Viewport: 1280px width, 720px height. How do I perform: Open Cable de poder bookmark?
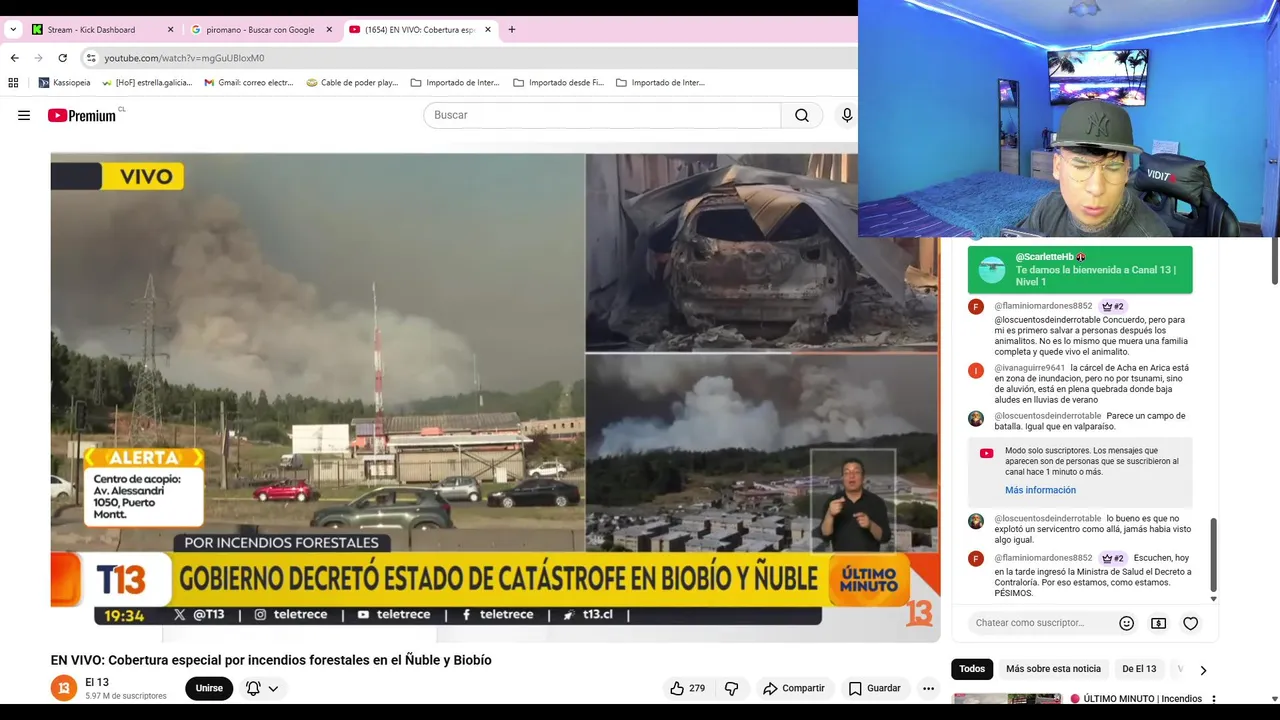click(352, 83)
